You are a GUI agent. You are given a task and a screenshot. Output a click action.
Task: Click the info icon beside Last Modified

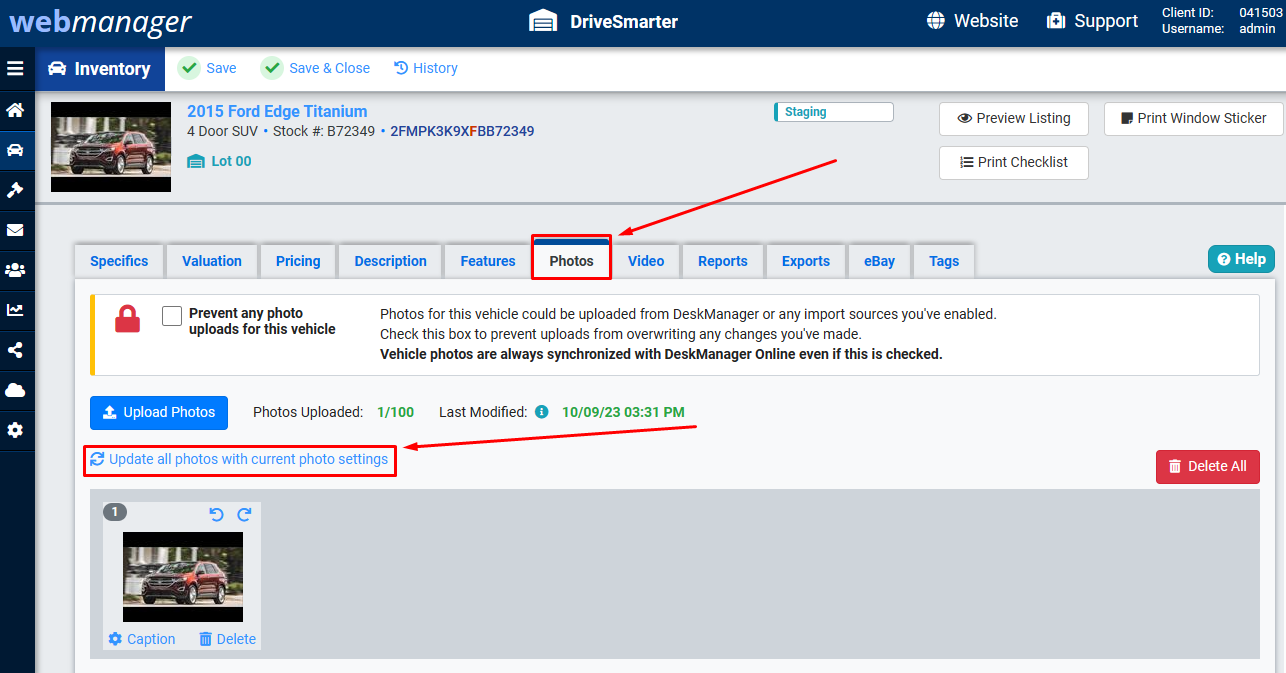[x=541, y=411]
